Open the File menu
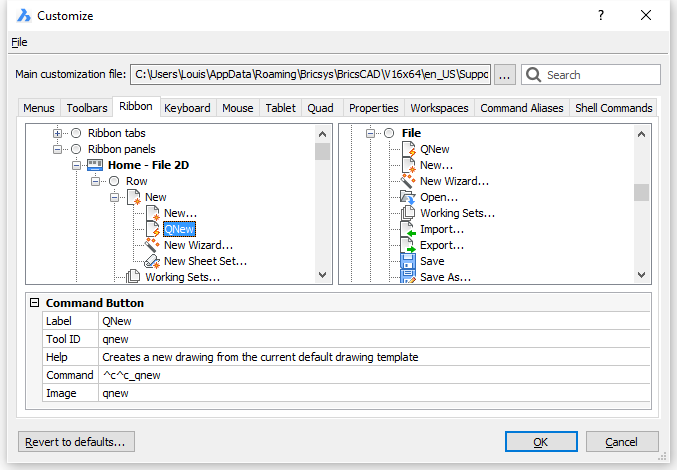The image size is (677, 470). pyautogui.click(x=19, y=42)
